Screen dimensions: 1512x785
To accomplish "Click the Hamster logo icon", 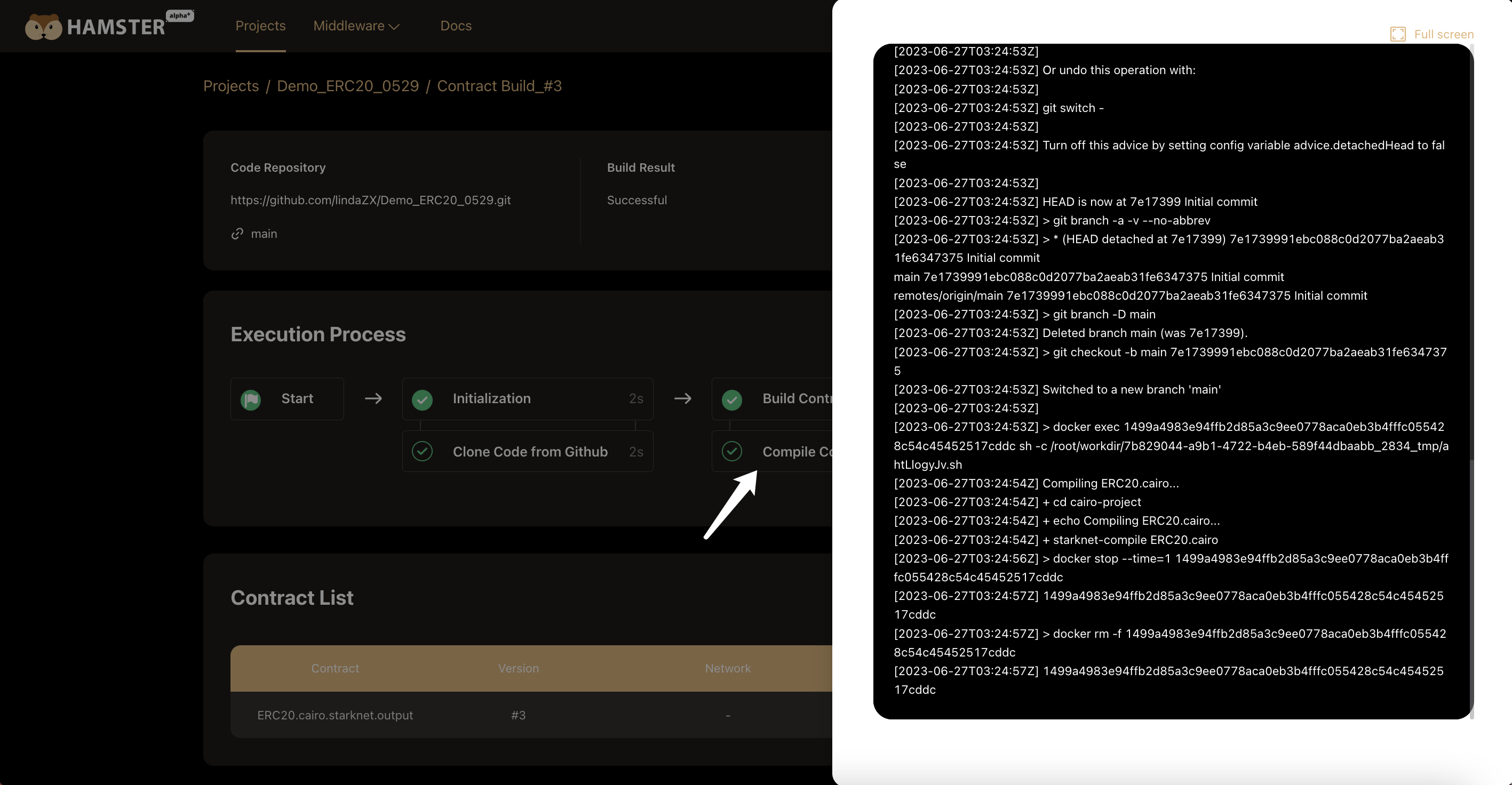I will coord(43,27).
